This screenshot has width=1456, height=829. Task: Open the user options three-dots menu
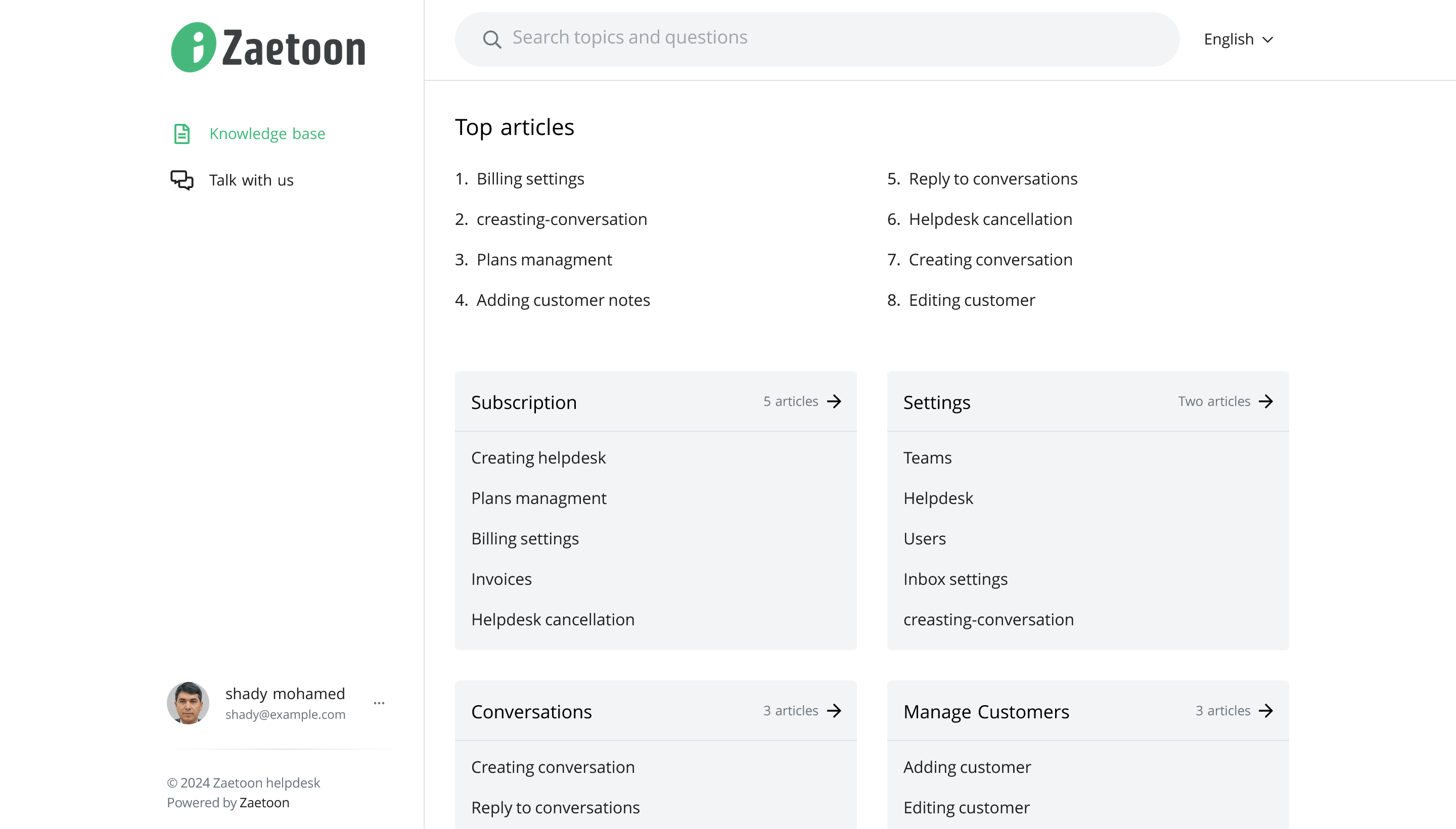click(379, 703)
